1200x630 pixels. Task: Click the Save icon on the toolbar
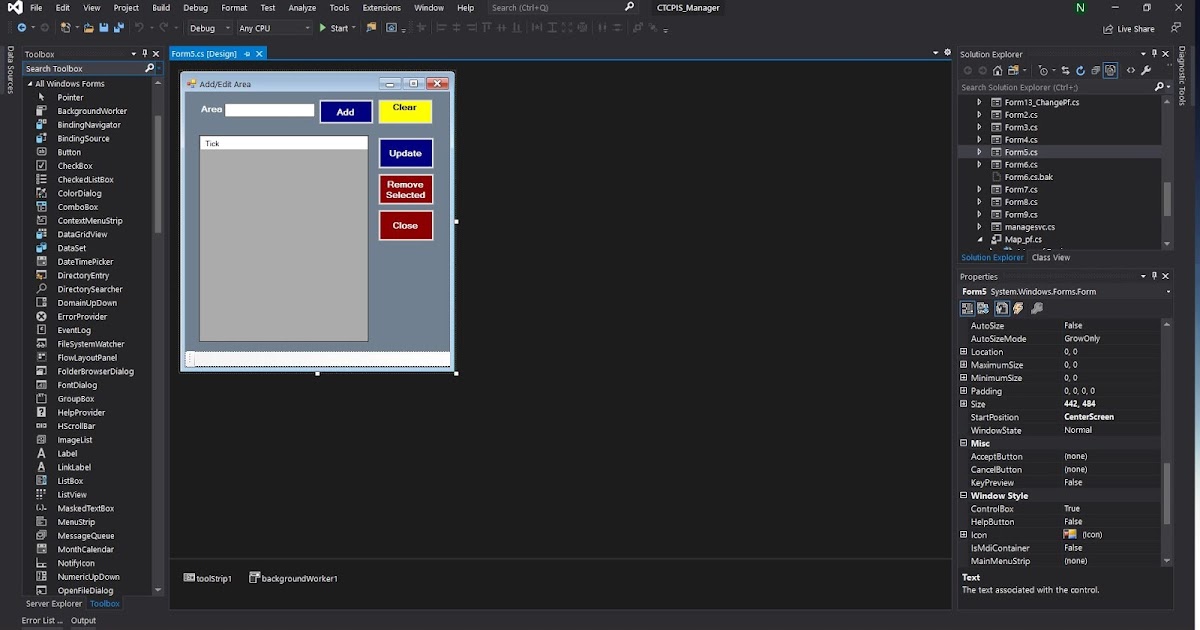tap(105, 28)
